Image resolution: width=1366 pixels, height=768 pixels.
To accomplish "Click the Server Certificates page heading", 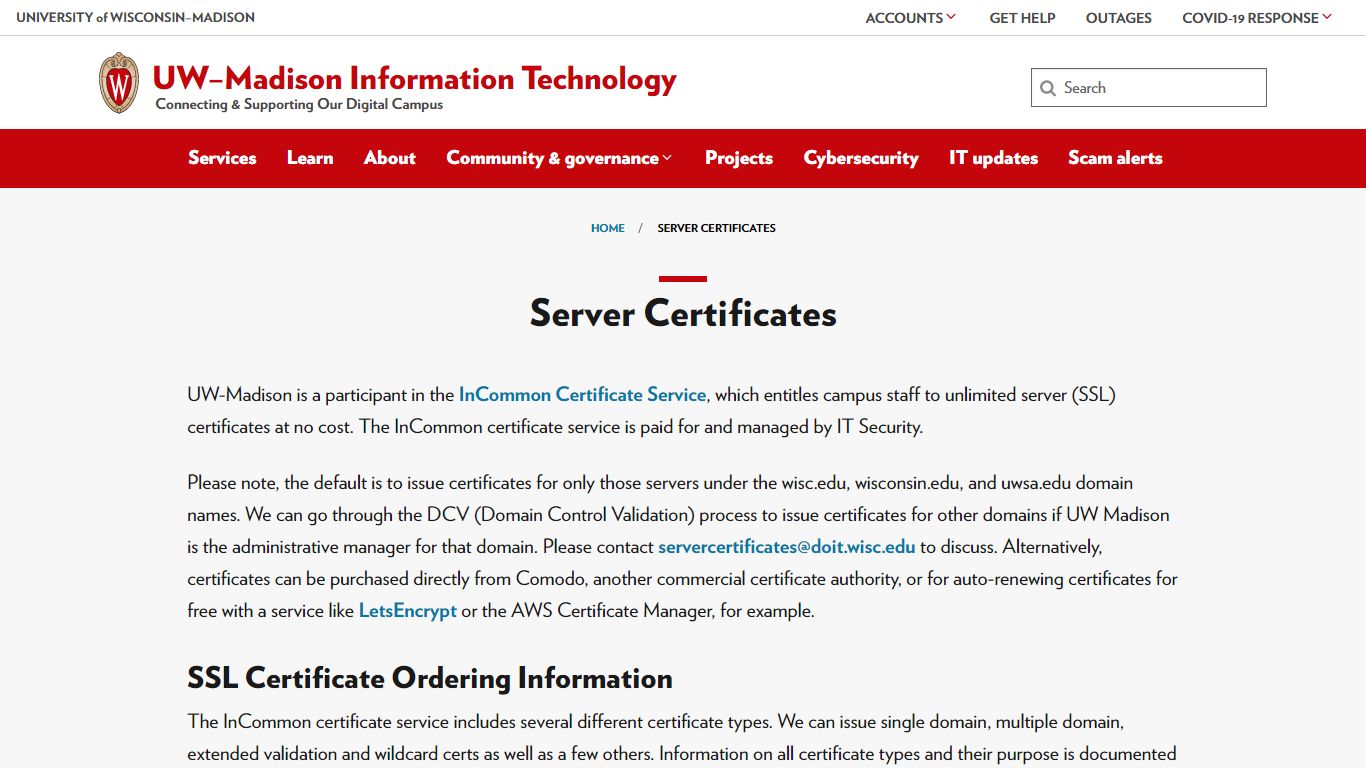I will 683,313.
